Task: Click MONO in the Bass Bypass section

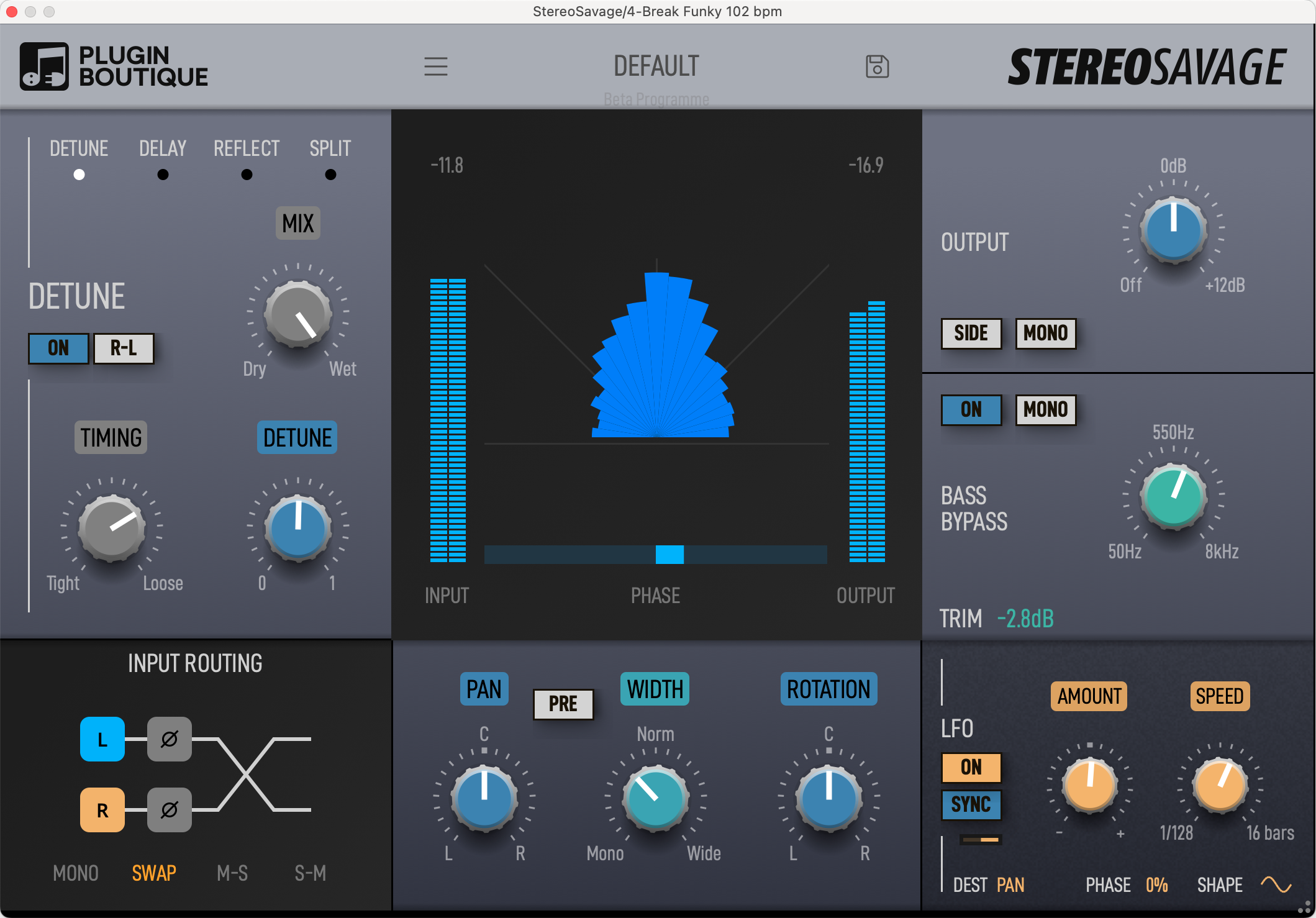Action: [1045, 409]
